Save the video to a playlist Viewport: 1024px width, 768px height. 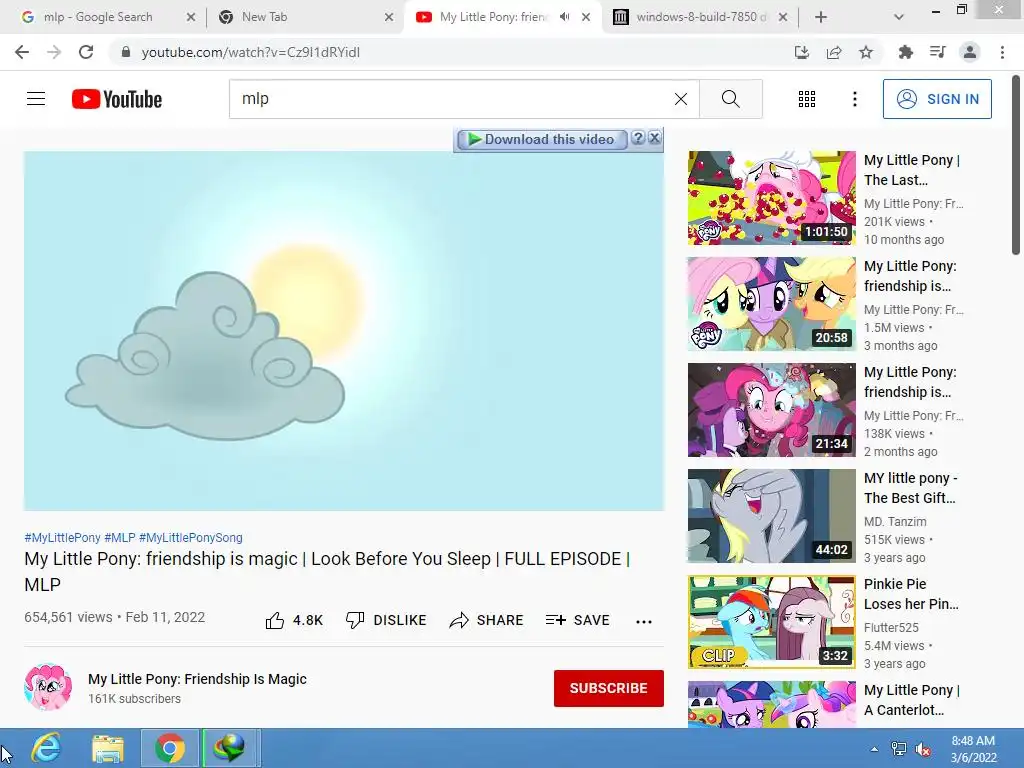coord(578,620)
